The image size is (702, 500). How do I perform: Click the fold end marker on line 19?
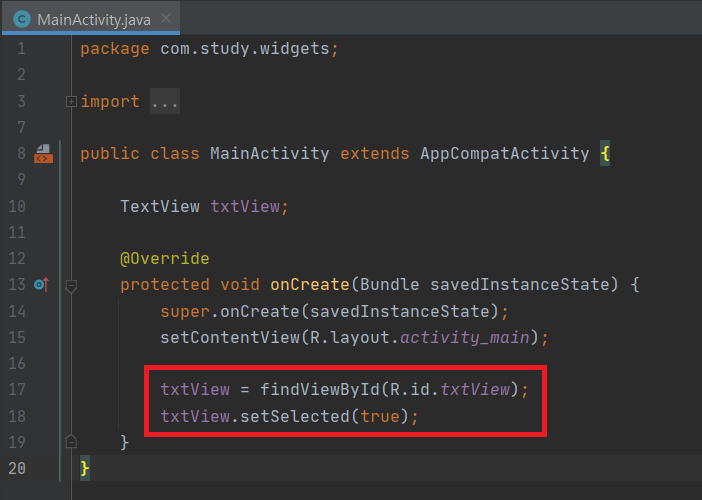[71, 442]
